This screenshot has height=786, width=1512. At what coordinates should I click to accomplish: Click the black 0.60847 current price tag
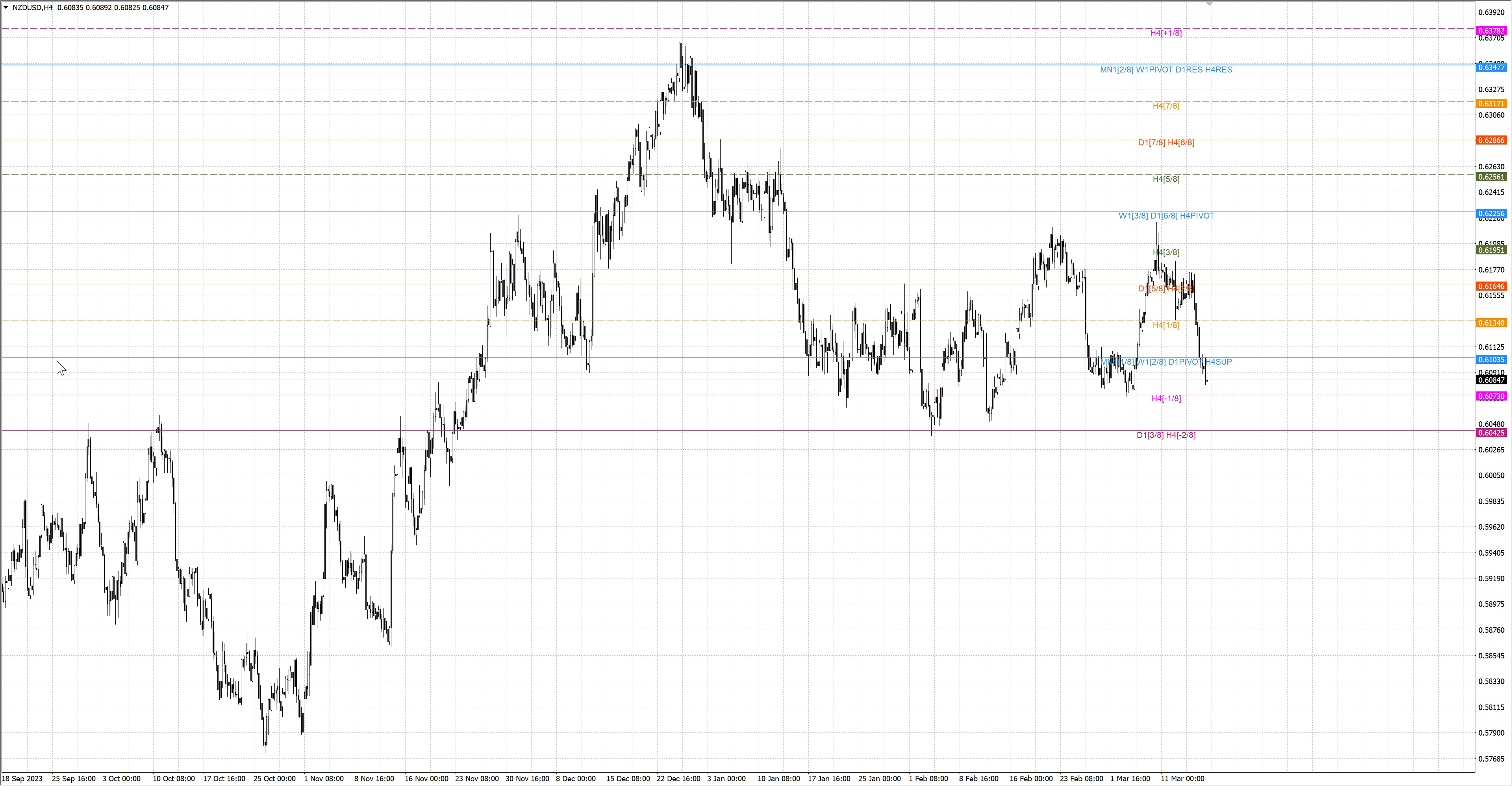click(1491, 380)
